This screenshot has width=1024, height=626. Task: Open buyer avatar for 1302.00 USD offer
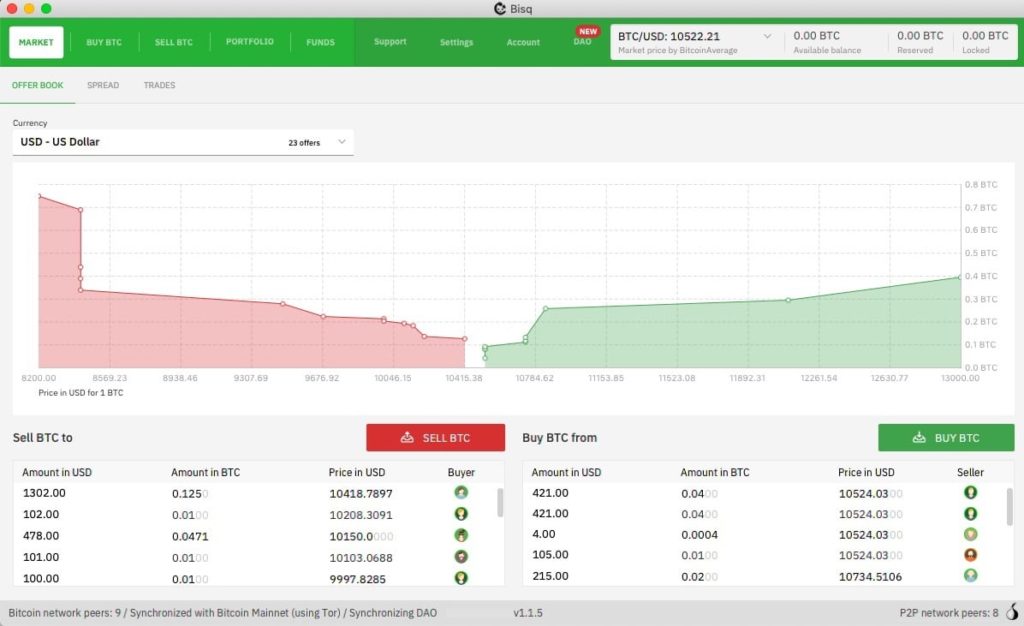[x=461, y=492]
